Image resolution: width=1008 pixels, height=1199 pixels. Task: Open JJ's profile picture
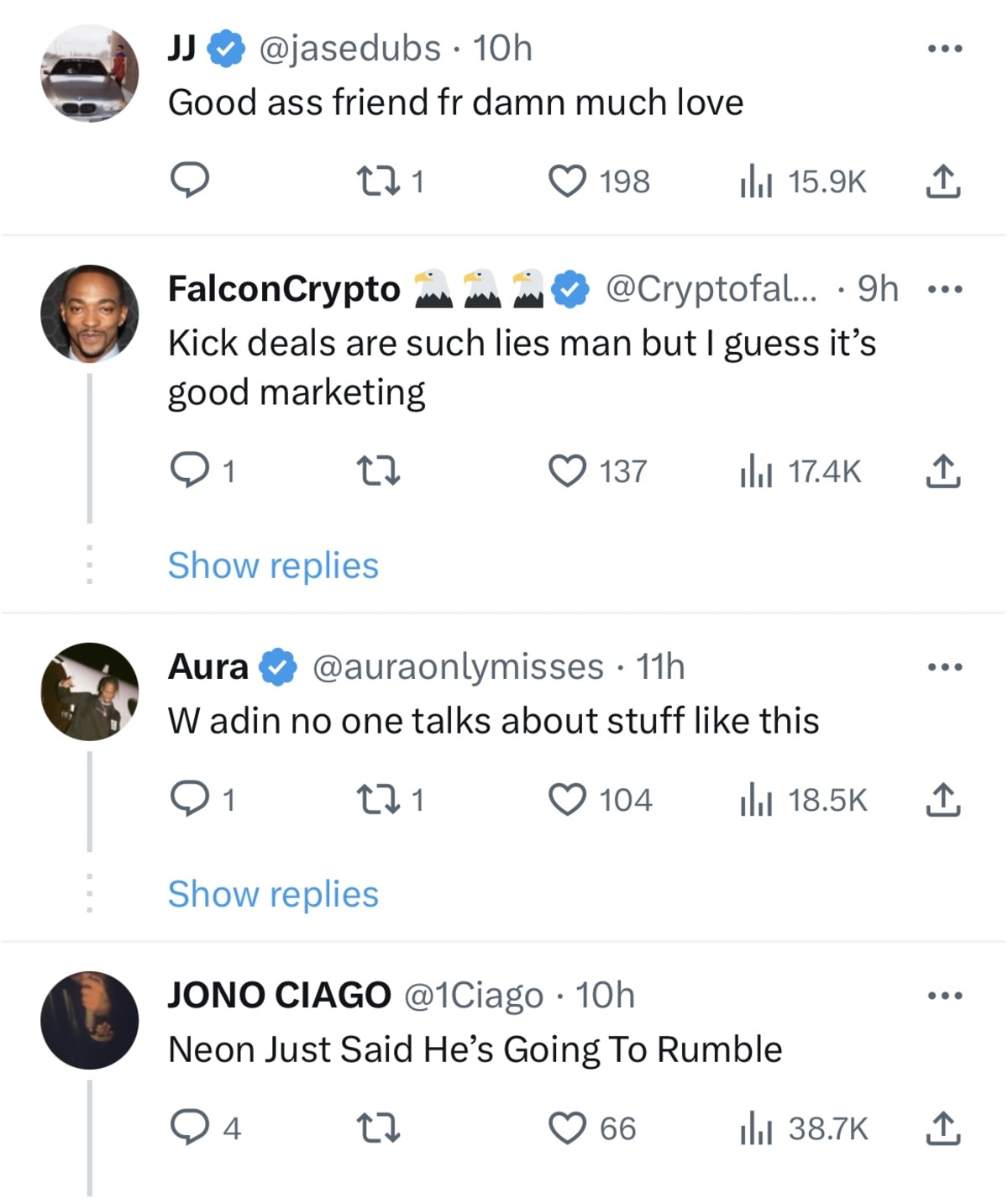pos(90,71)
